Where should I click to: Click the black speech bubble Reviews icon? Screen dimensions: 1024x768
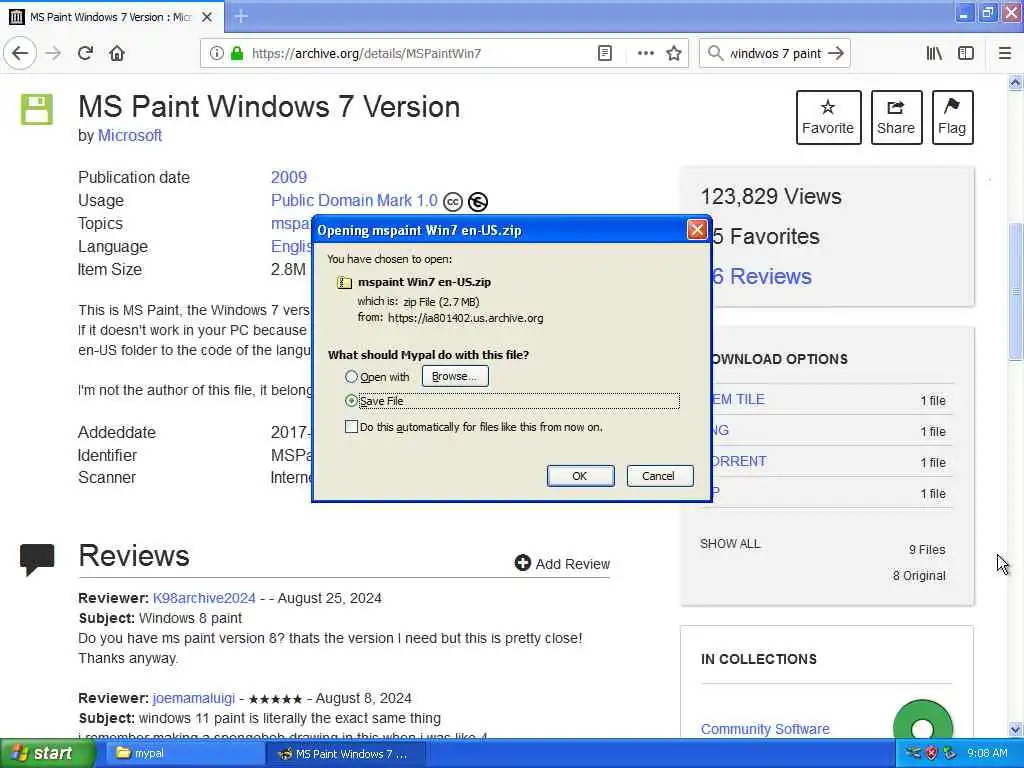click(x=37, y=559)
